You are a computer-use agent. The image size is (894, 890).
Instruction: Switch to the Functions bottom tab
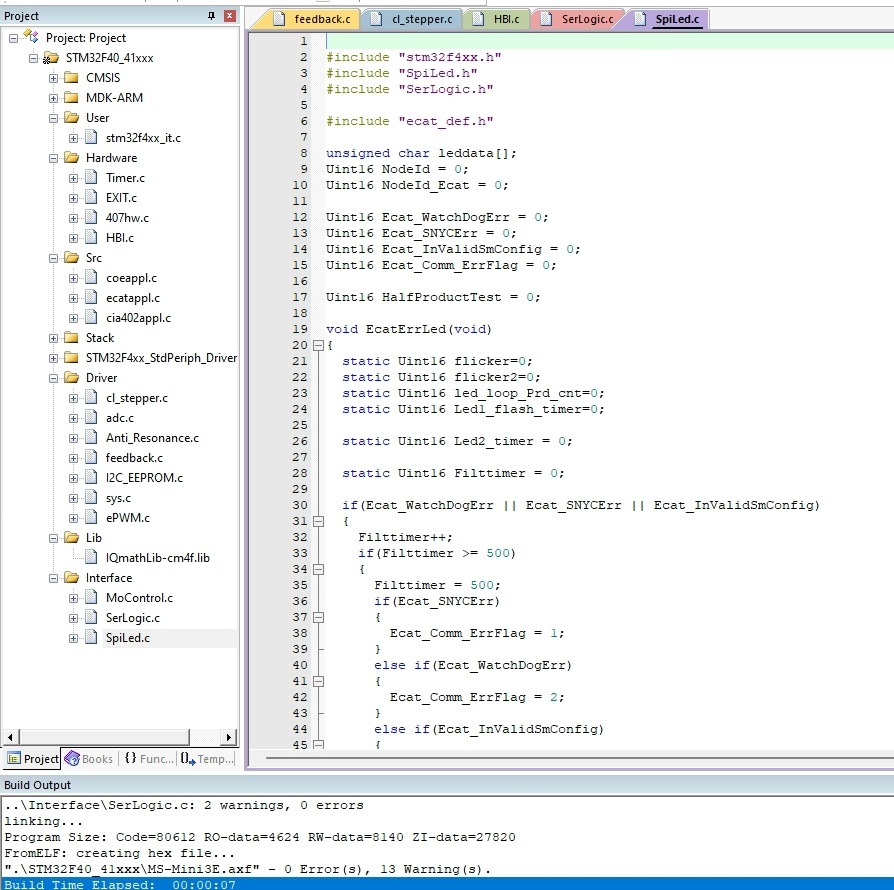149,759
